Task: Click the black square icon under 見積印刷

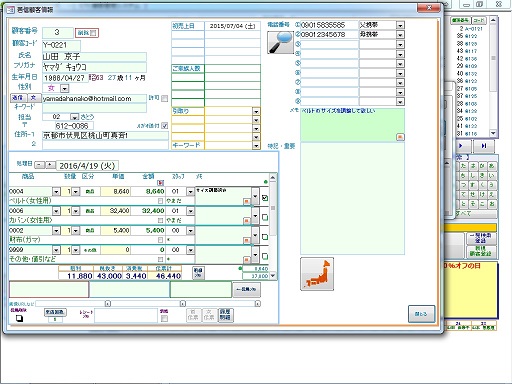Action: point(20,318)
